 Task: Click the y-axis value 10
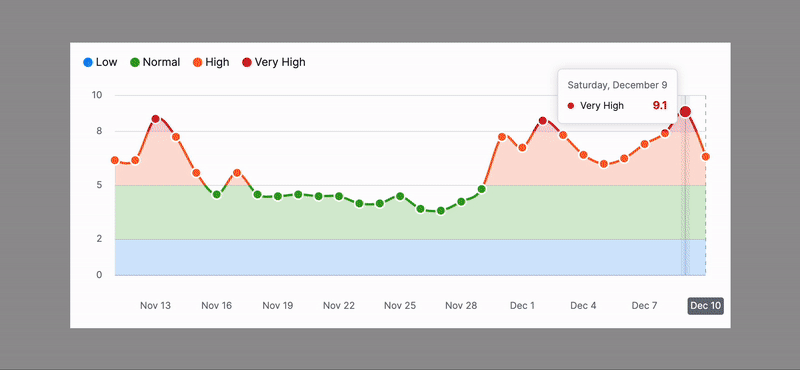(97, 95)
